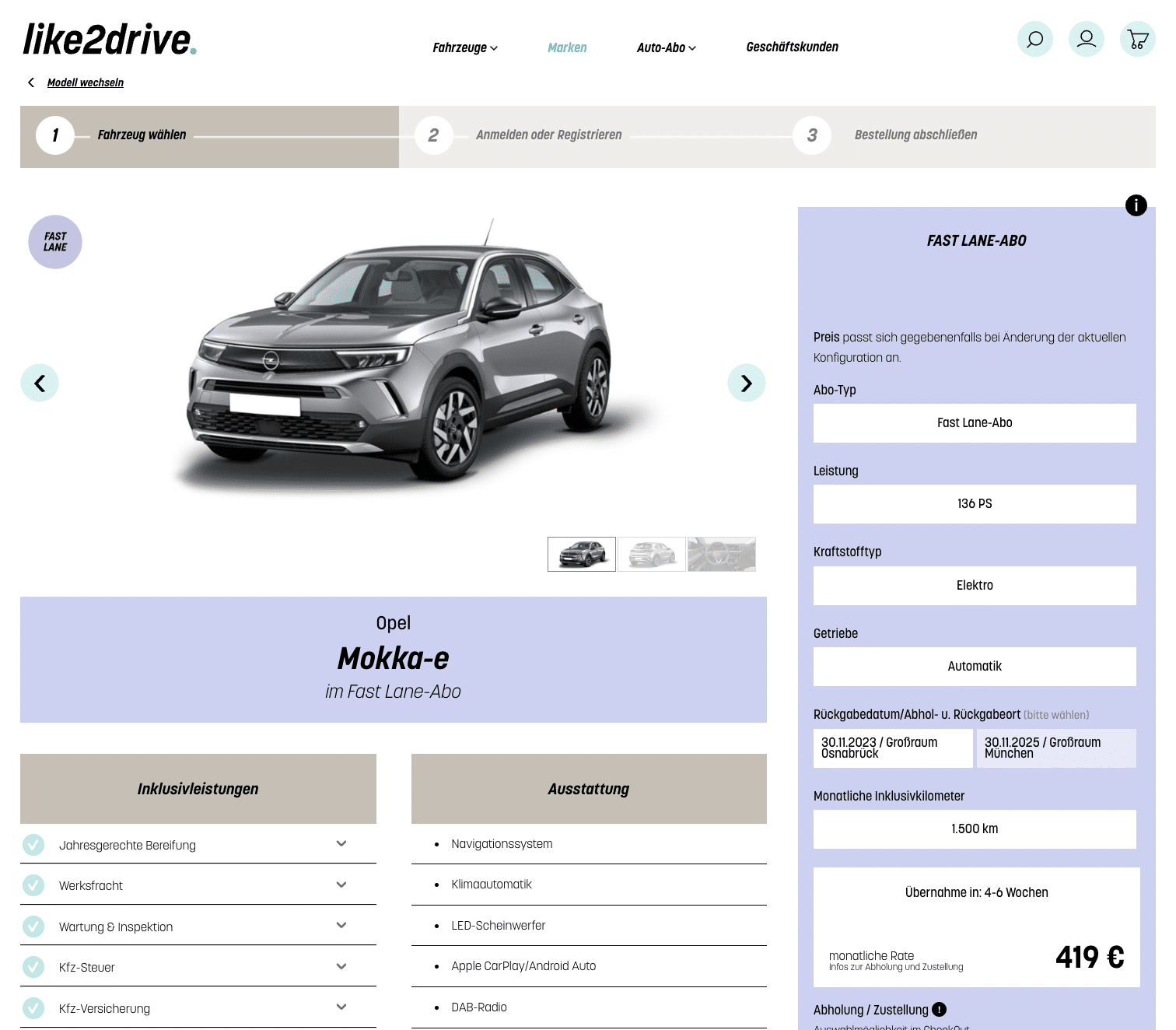Click back arrow beside Modell wechseln
Viewport: 1176px width, 1030px height.
[31, 82]
